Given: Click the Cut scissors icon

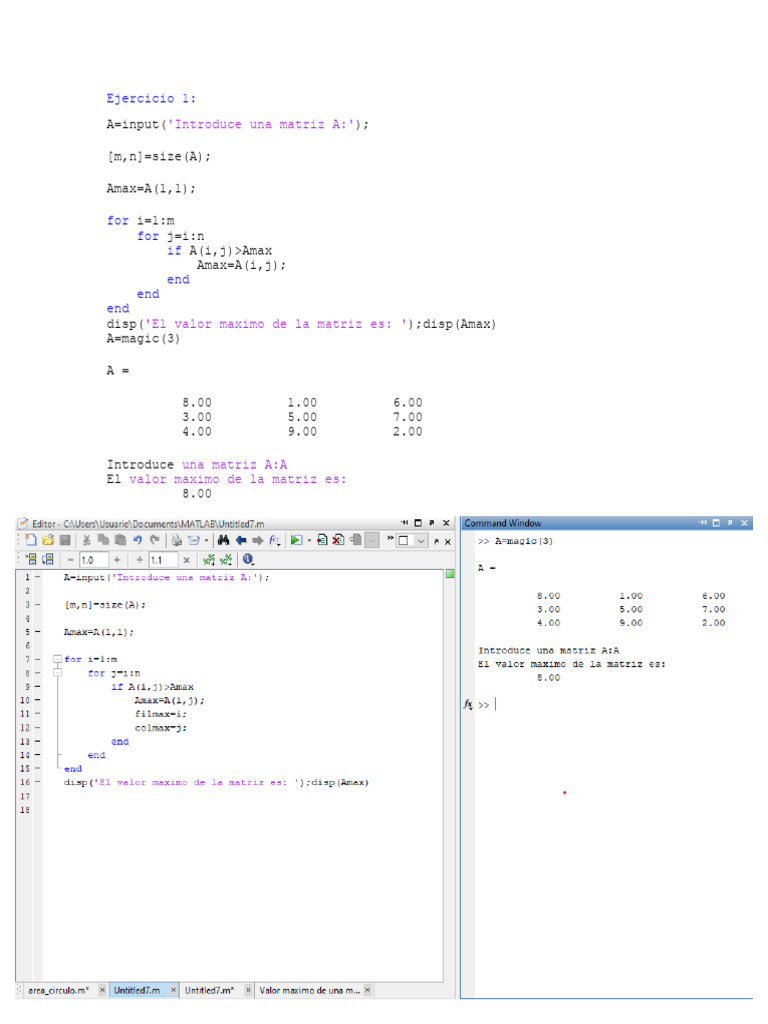Looking at the screenshot, I should tap(86, 540).
